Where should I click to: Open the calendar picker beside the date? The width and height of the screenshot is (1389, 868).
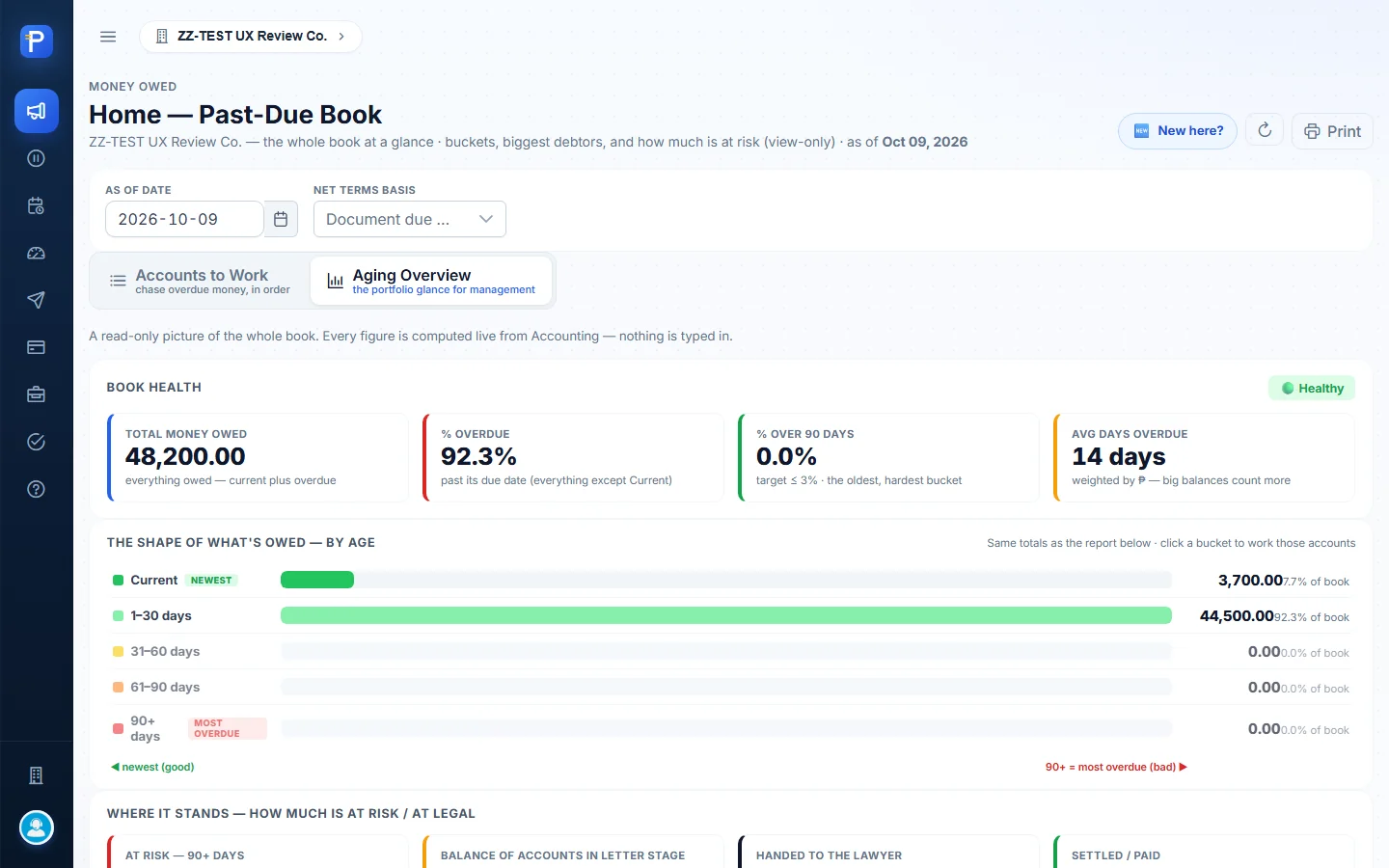[x=281, y=219]
